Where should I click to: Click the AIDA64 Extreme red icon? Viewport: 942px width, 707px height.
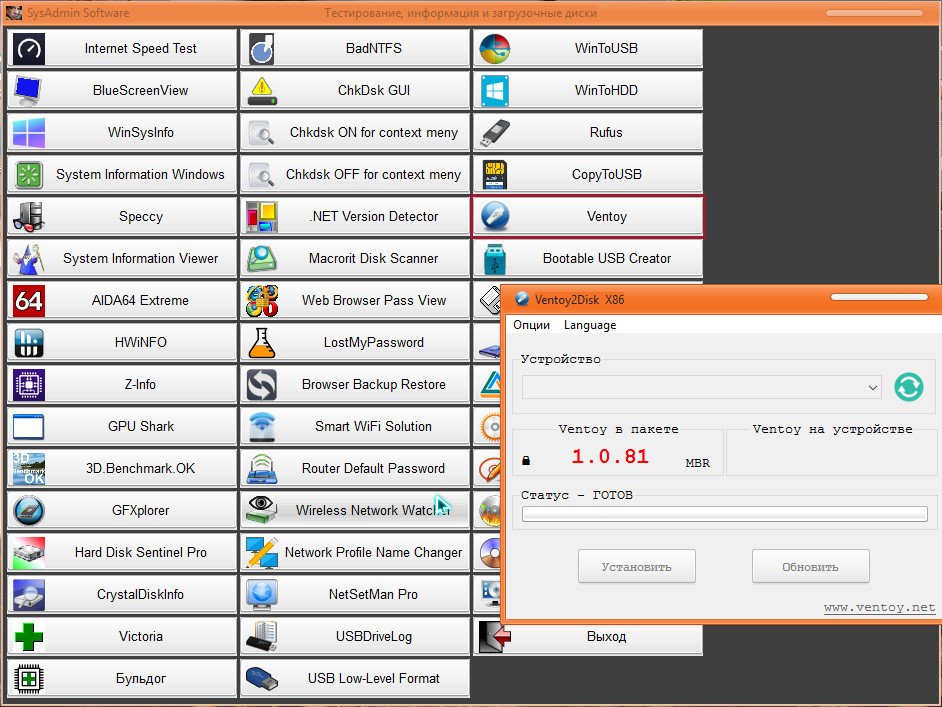click(29, 301)
